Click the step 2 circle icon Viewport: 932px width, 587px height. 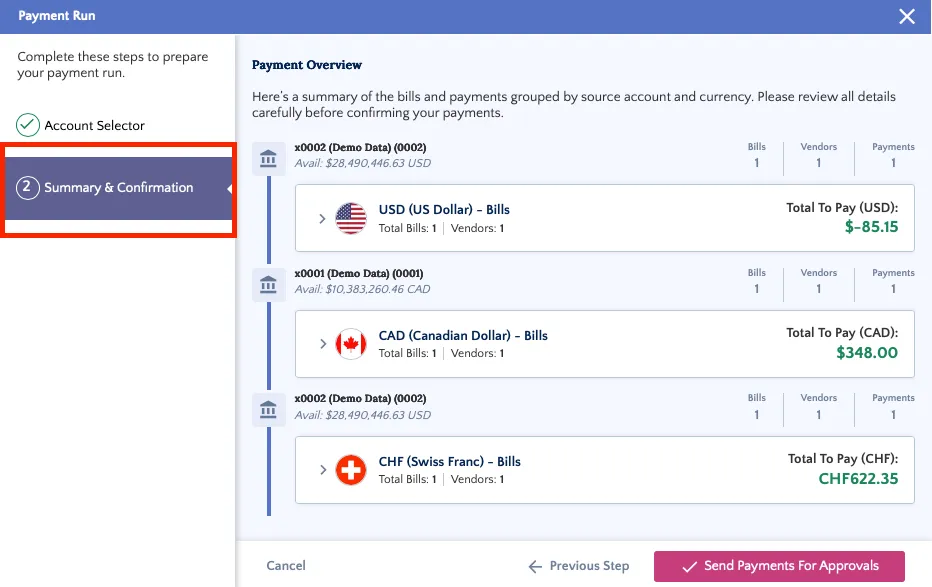pyautogui.click(x=27, y=188)
